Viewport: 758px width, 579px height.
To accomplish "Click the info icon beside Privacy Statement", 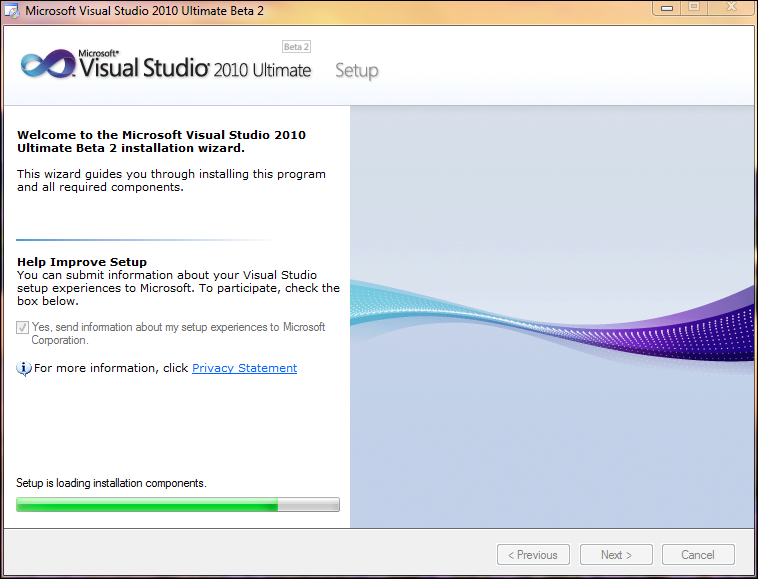I will click(x=24, y=368).
